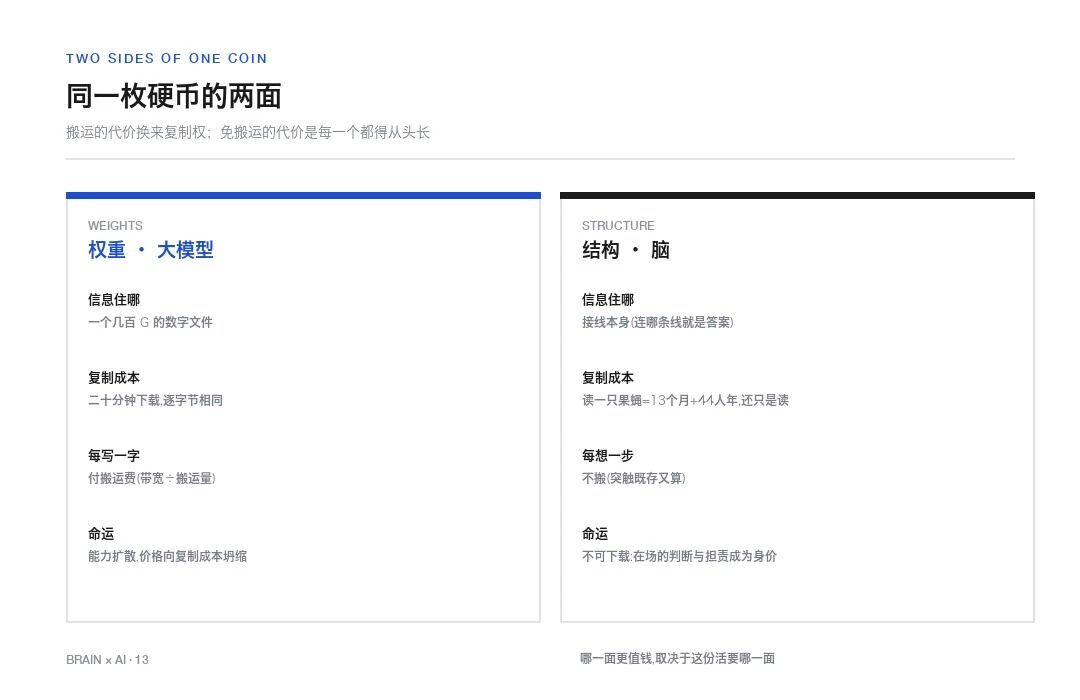1080x700 pixels.
Task: Select the text 付搬运费(带宽÷搬运量)
Action: 152,478
